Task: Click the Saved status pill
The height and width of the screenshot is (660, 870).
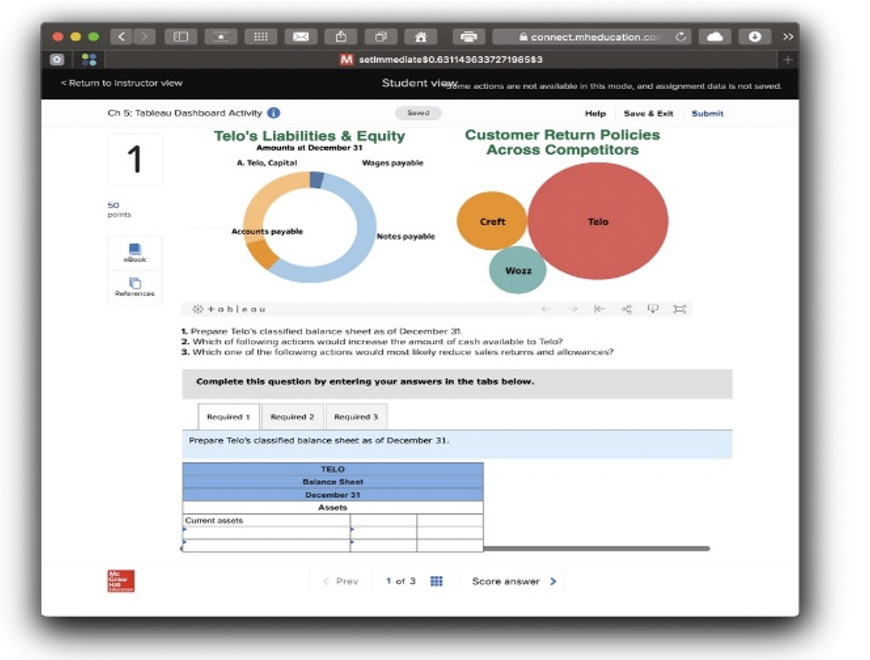Action: pos(418,113)
